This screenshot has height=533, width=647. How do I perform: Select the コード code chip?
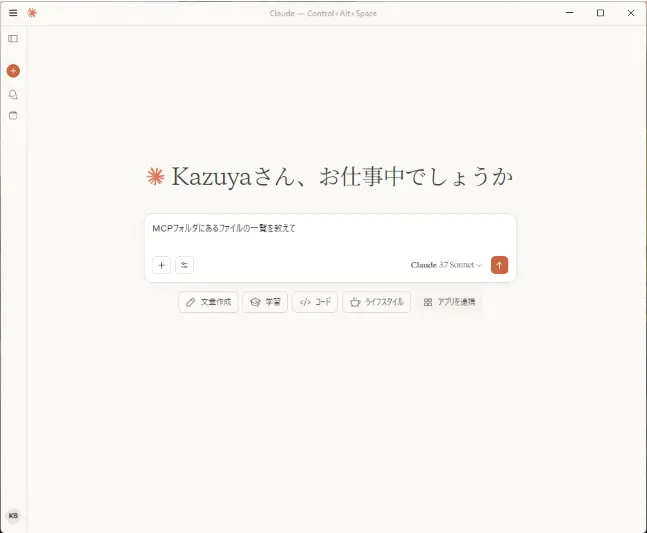(315, 302)
